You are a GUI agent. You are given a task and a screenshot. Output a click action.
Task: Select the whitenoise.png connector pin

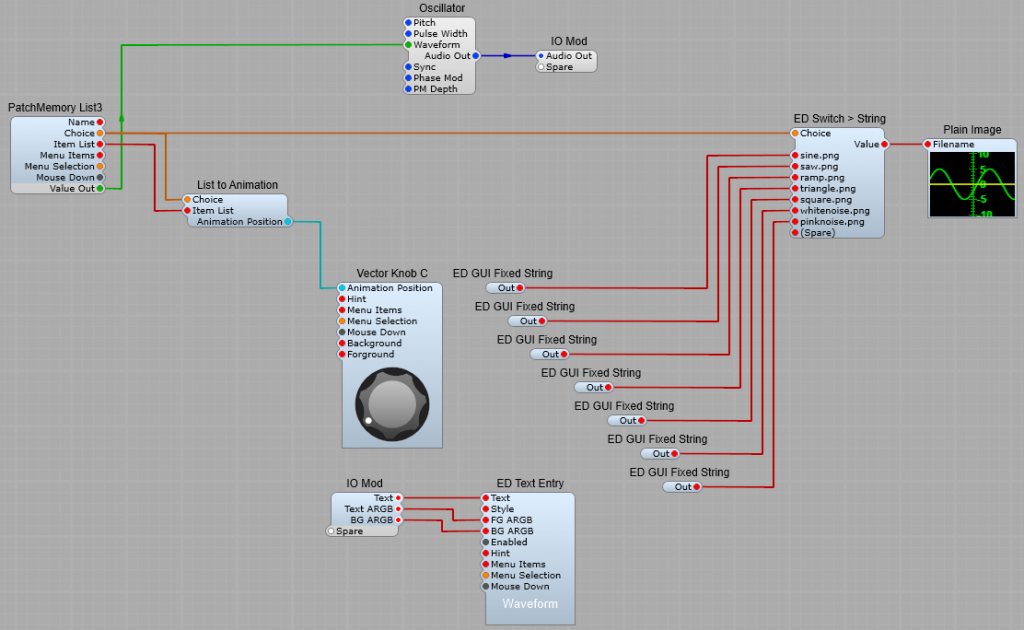(794, 211)
